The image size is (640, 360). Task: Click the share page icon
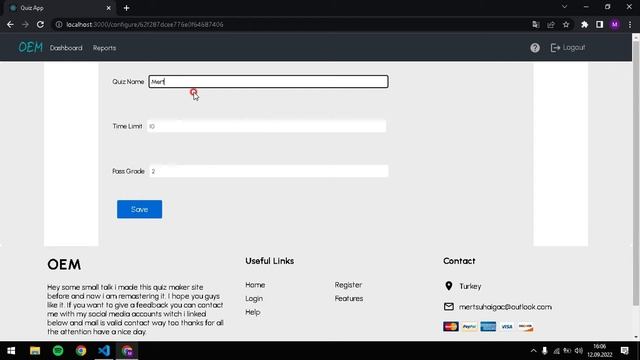pos(551,24)
